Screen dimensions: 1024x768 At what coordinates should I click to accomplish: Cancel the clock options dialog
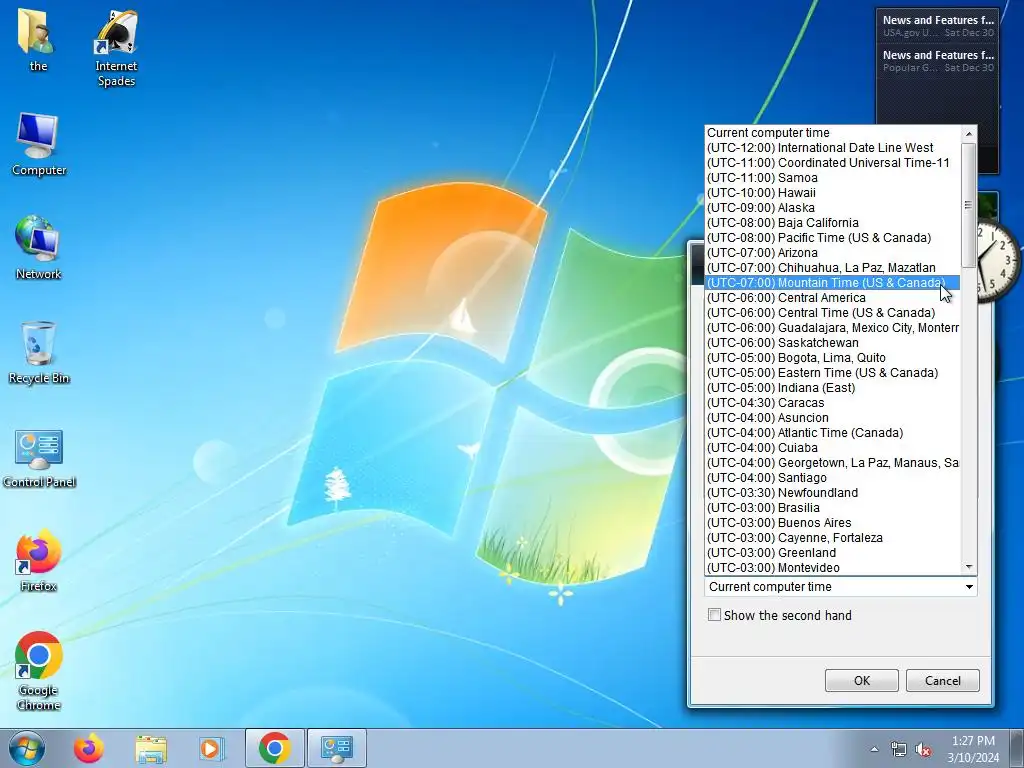pyautogui.click(x=942, y=680)
